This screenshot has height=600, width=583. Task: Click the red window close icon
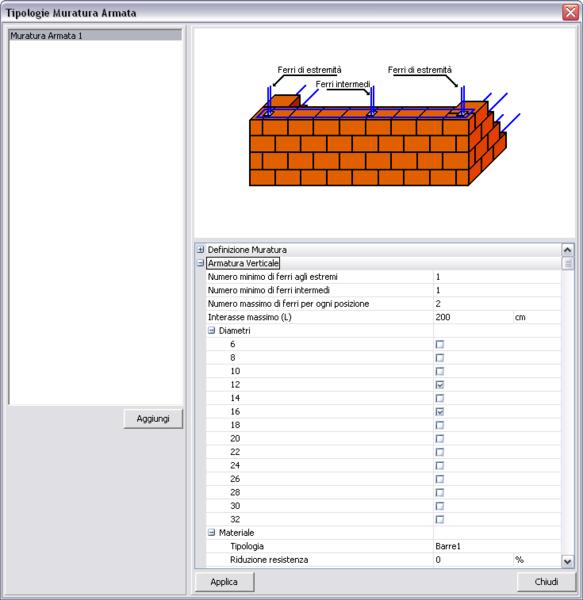(x=570, y=13)
